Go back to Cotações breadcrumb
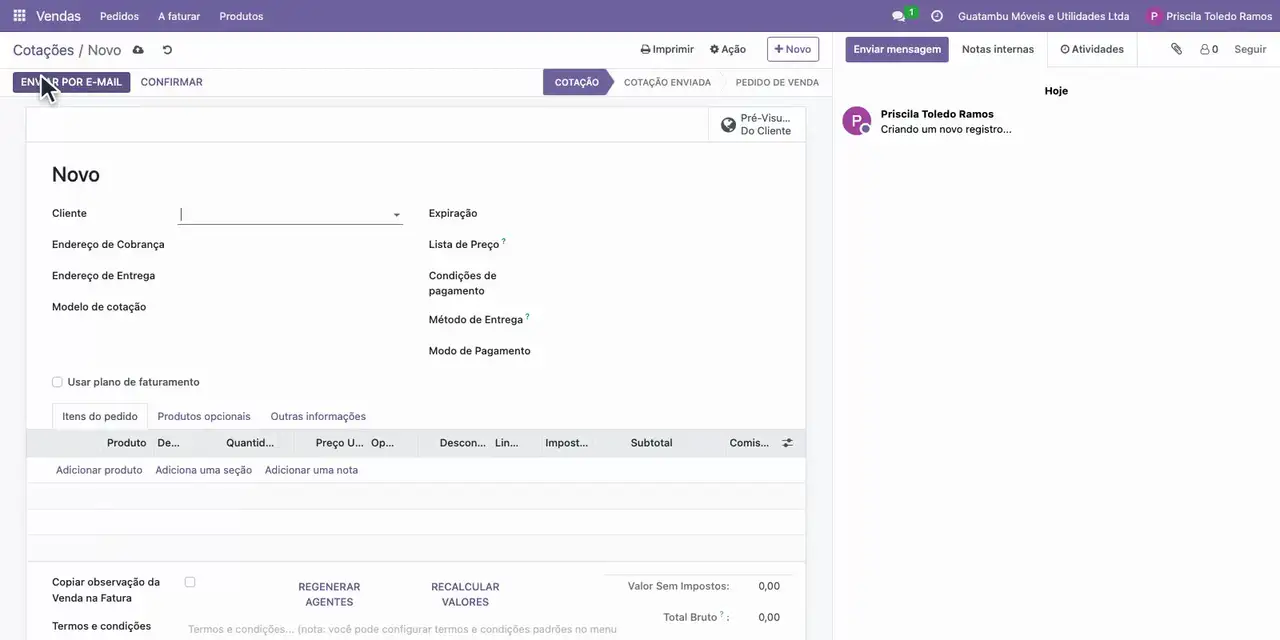 [43, 50]
